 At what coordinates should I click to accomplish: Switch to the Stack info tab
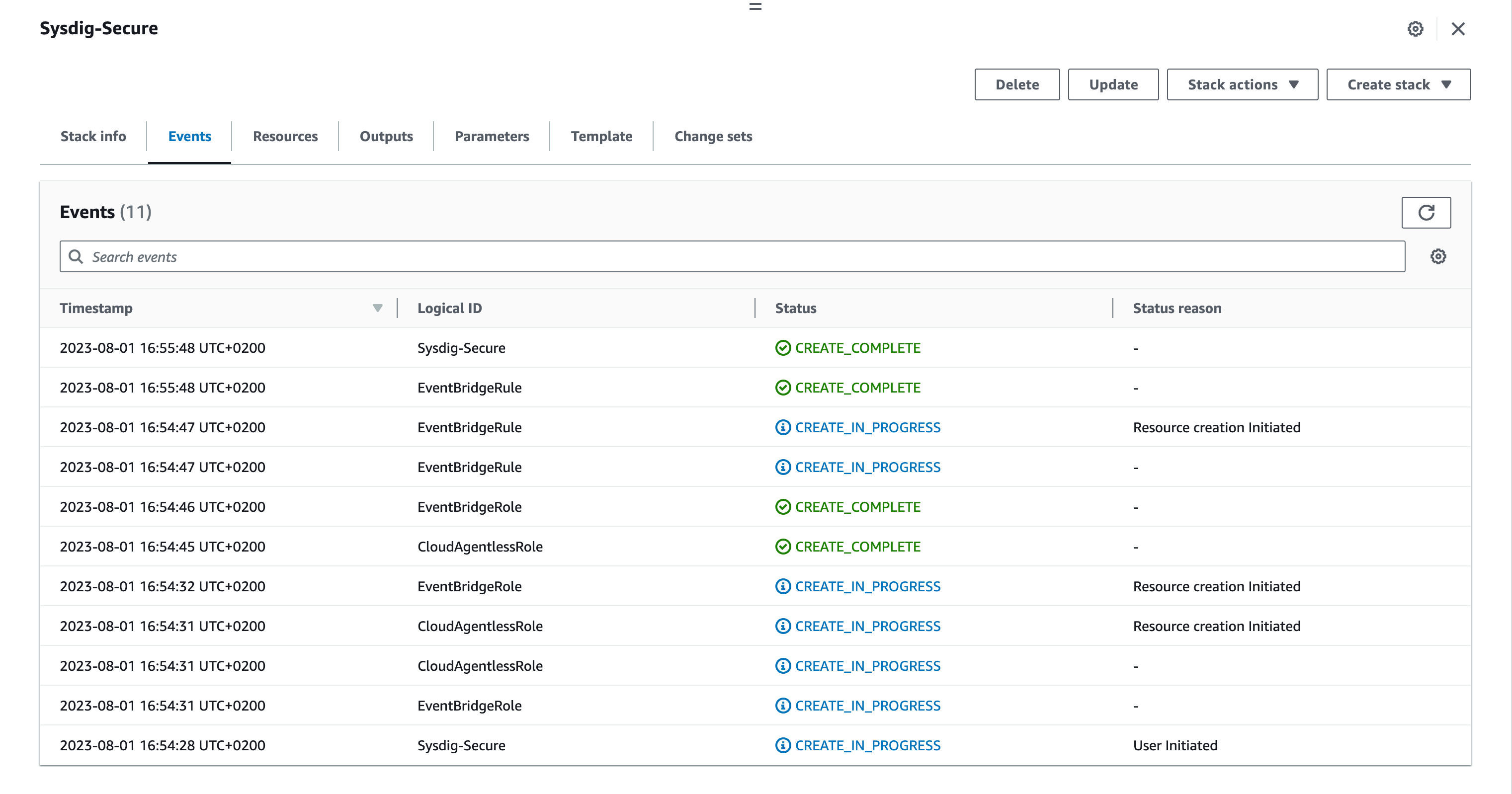(93, 136)
